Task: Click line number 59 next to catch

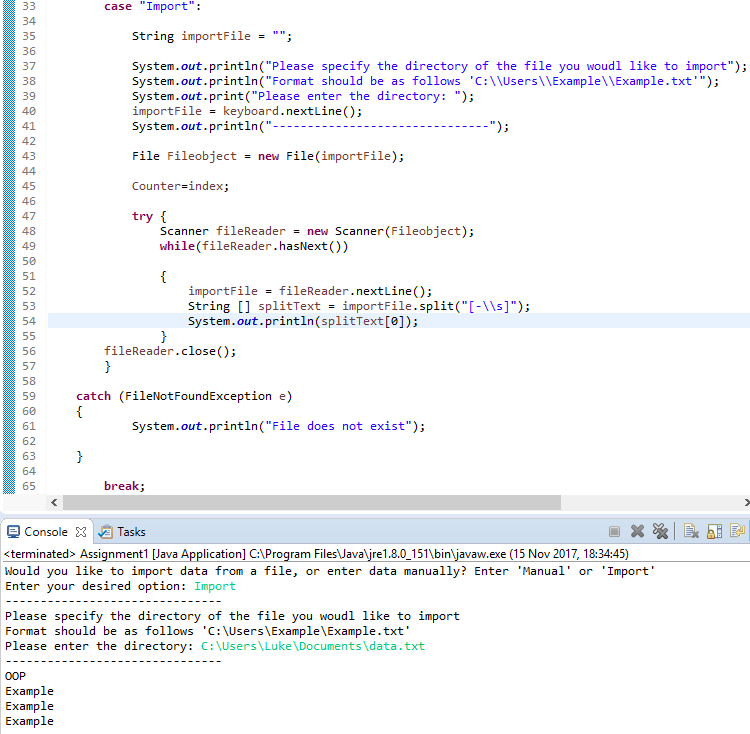Action: pyautogui.click(x=29, y=396)
